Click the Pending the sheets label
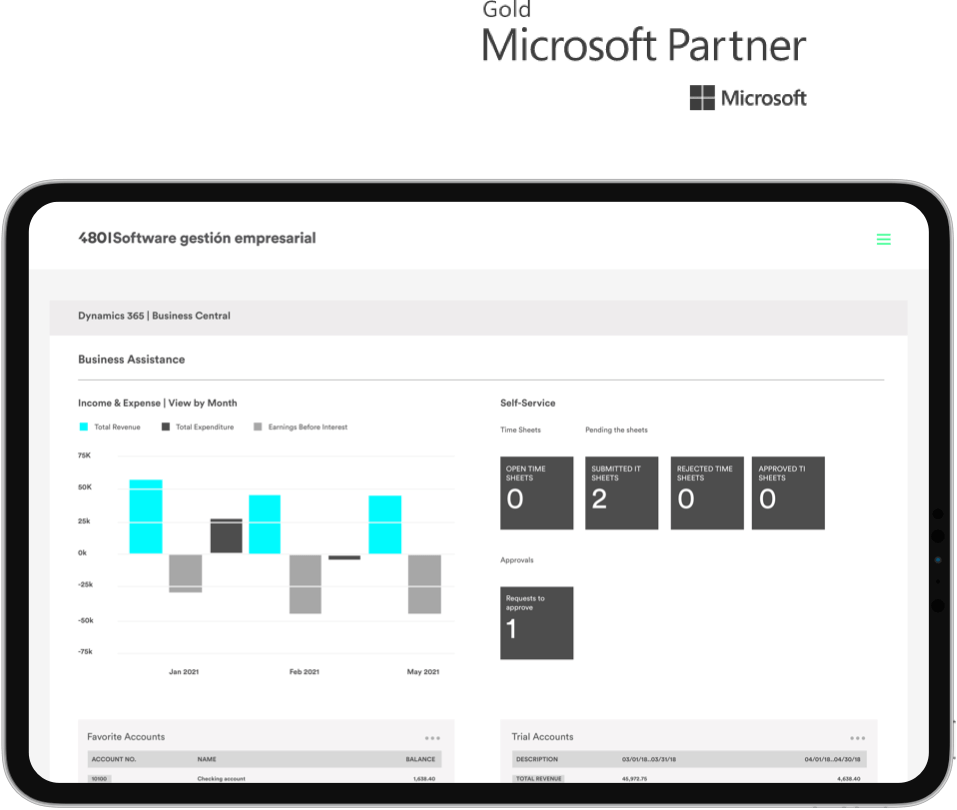 pos(616,430)
